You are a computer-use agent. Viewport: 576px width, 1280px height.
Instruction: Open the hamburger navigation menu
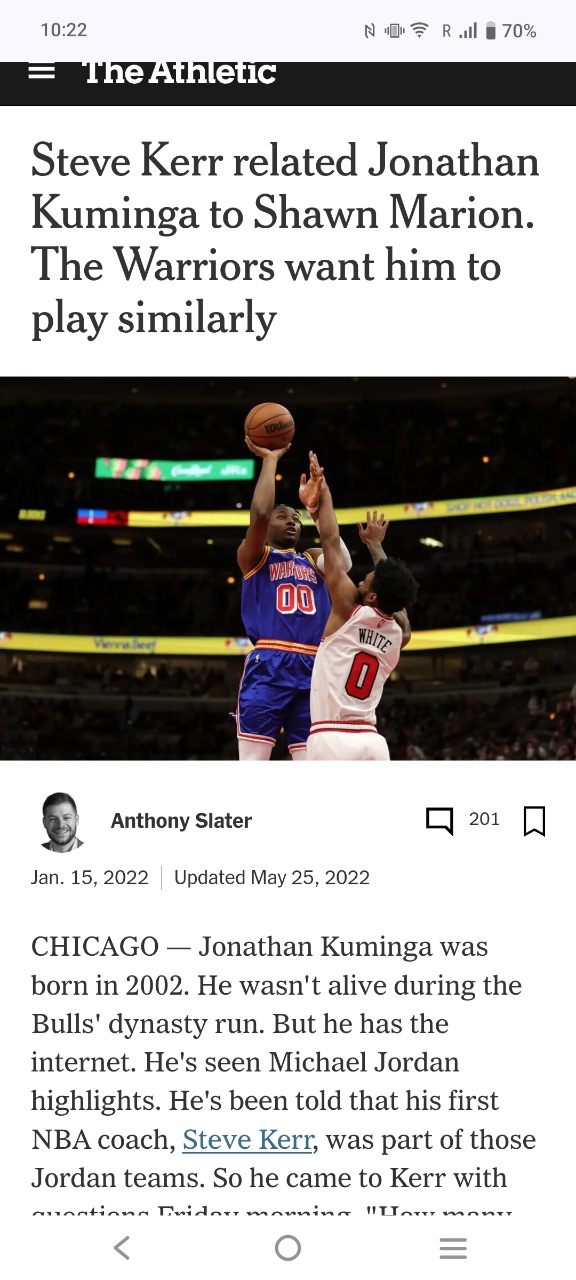click(41, 72)
